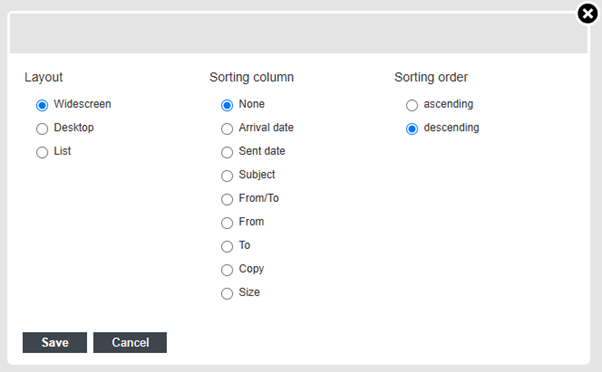Pick Sent date as sorting column
Viewport: 602px width, 372px height.
227,152
